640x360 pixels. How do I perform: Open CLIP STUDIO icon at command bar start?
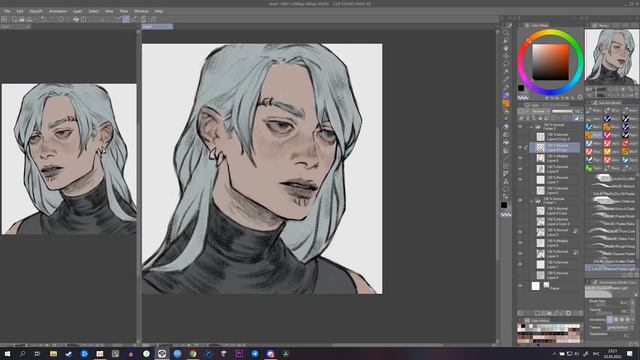[x=4, y=19]
